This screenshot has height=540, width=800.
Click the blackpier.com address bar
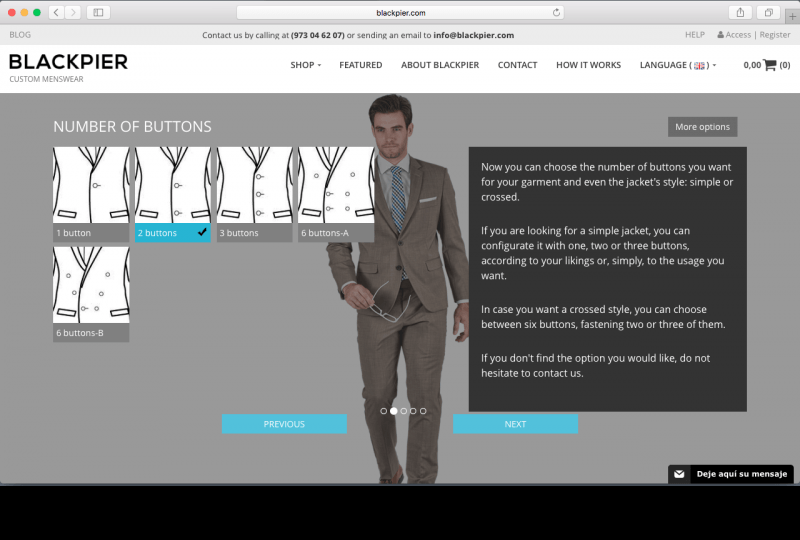click(x=401, y=13)
